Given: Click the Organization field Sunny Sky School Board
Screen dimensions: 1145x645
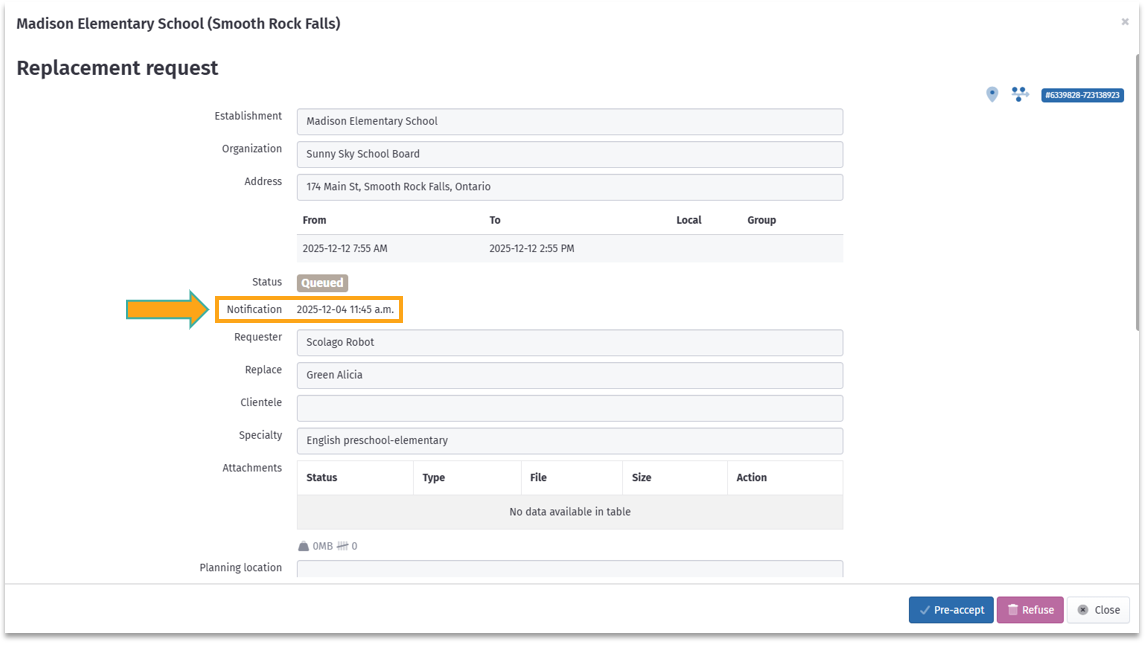Looking at the screenshot, I should [570, 154].
